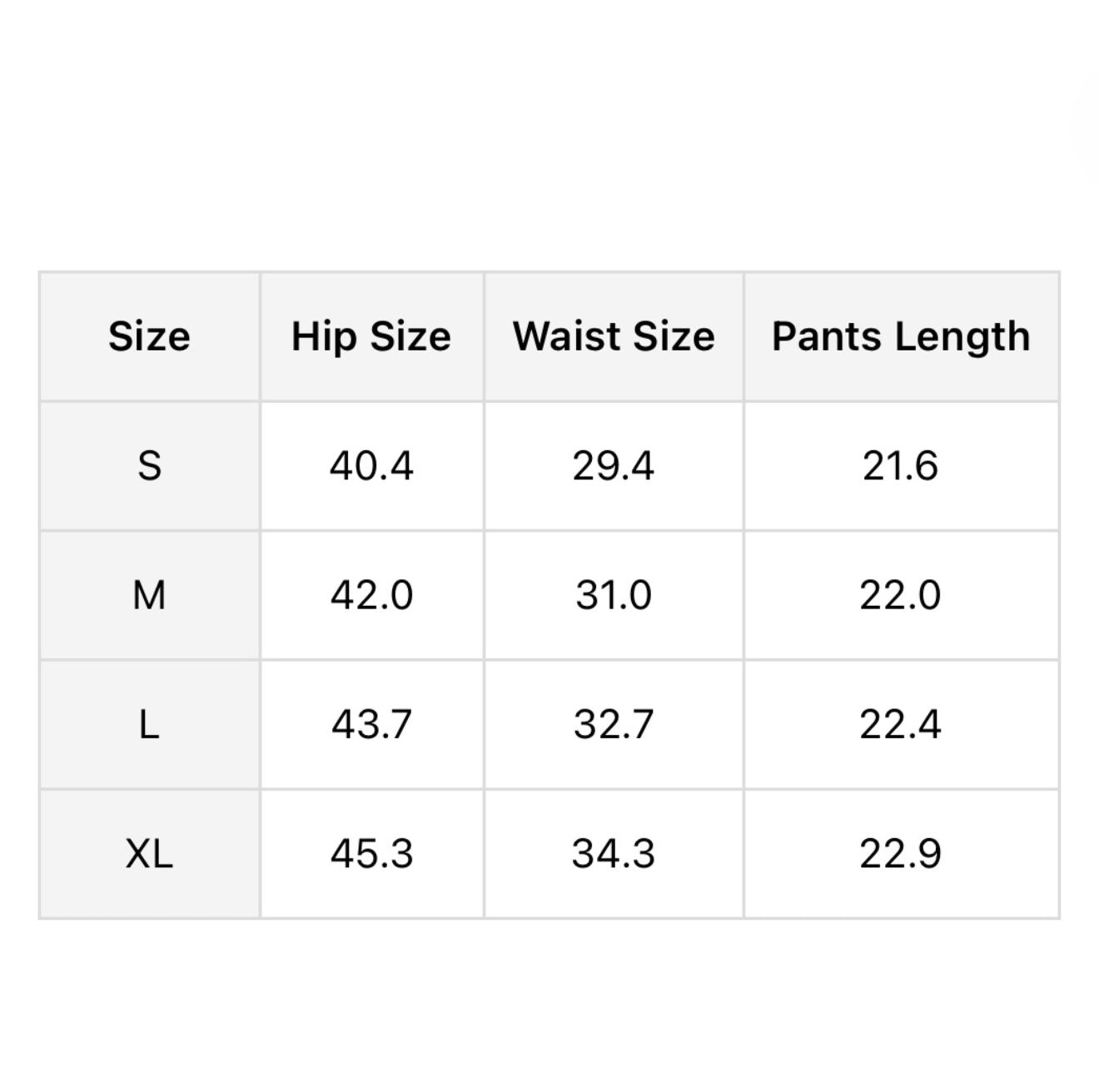Select the 42.0 hip size value
1099x1092 pixels.
371,595
